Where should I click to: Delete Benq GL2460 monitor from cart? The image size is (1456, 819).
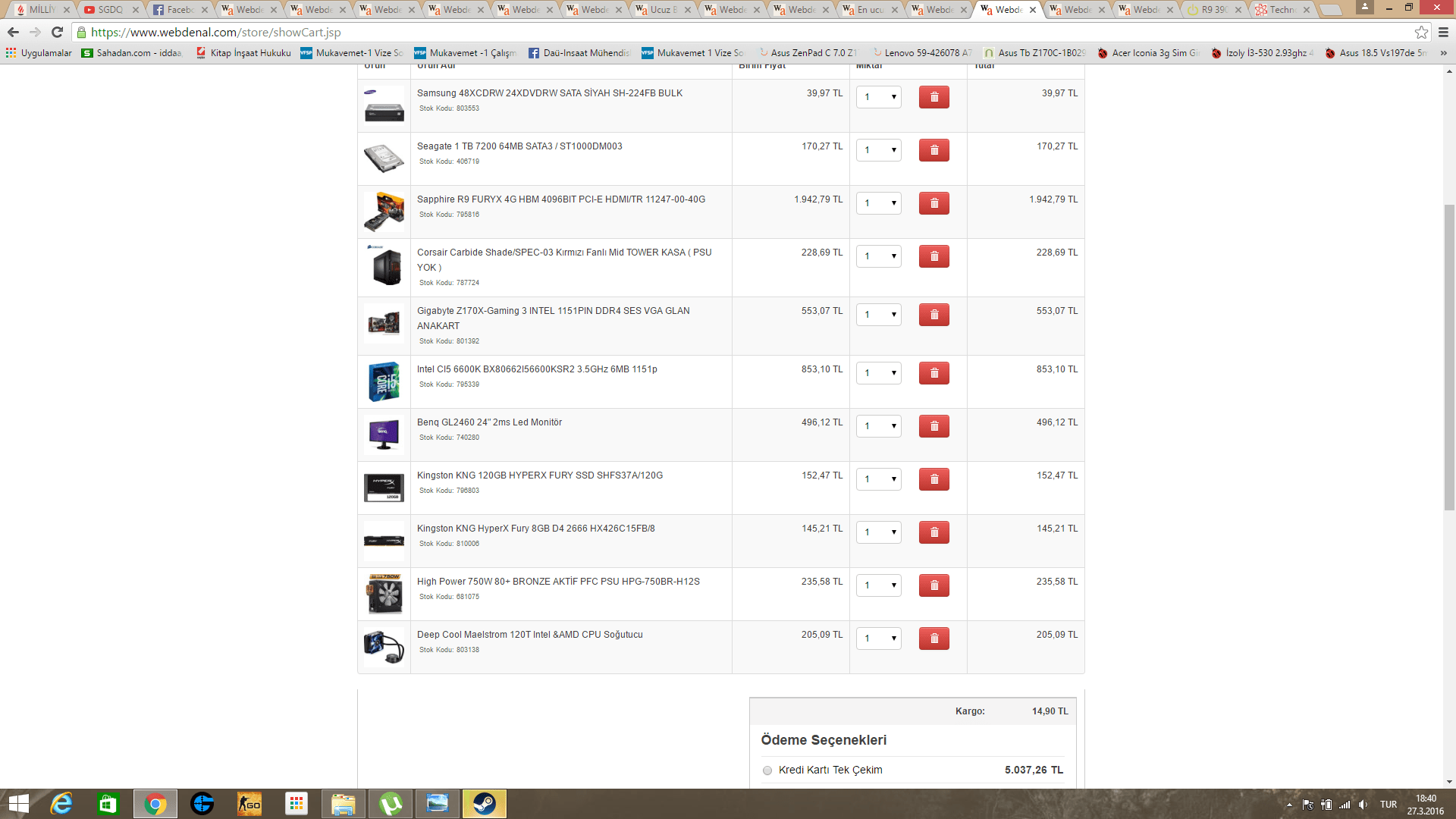tap(934, 426)
